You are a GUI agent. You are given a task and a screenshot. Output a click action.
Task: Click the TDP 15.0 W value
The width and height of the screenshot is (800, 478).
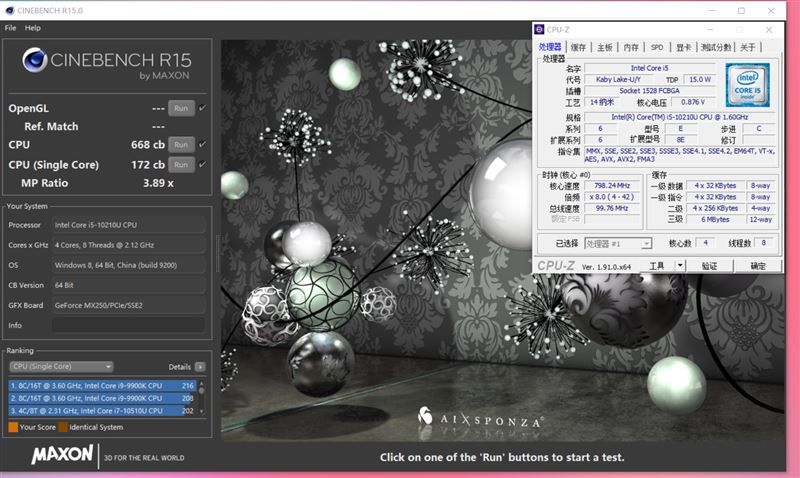coord(700,80)
